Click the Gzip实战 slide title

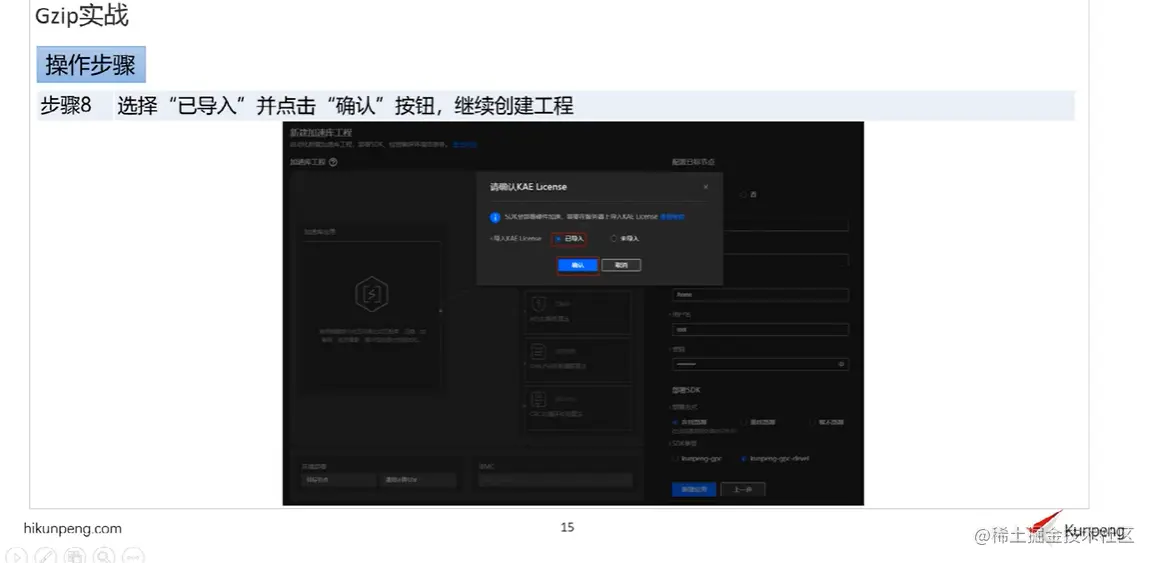(82, 15)
